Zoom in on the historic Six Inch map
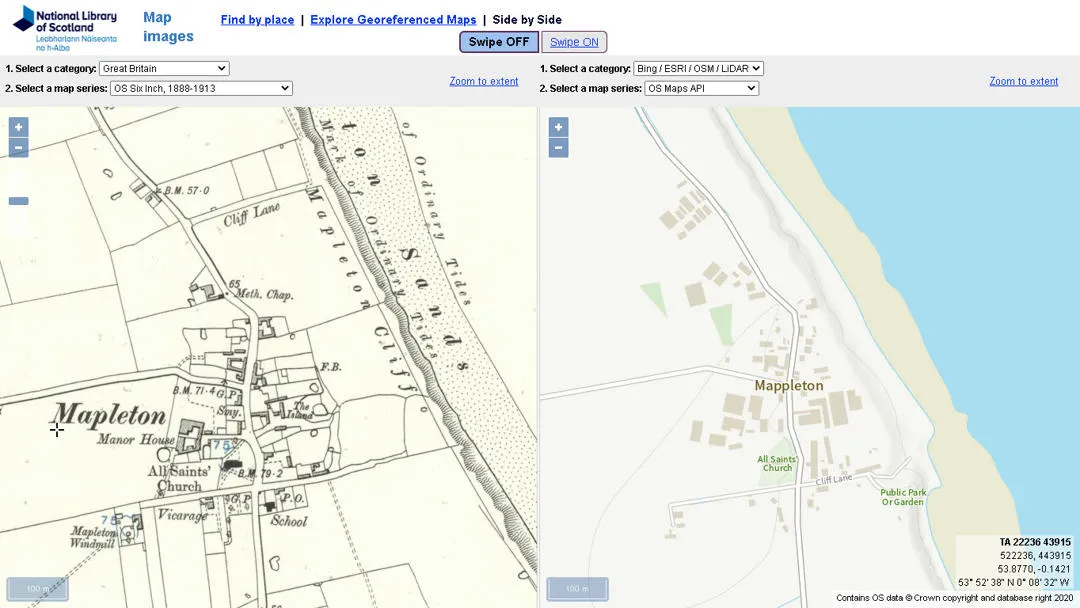1080x608 pixels. (x=17, y=126)
